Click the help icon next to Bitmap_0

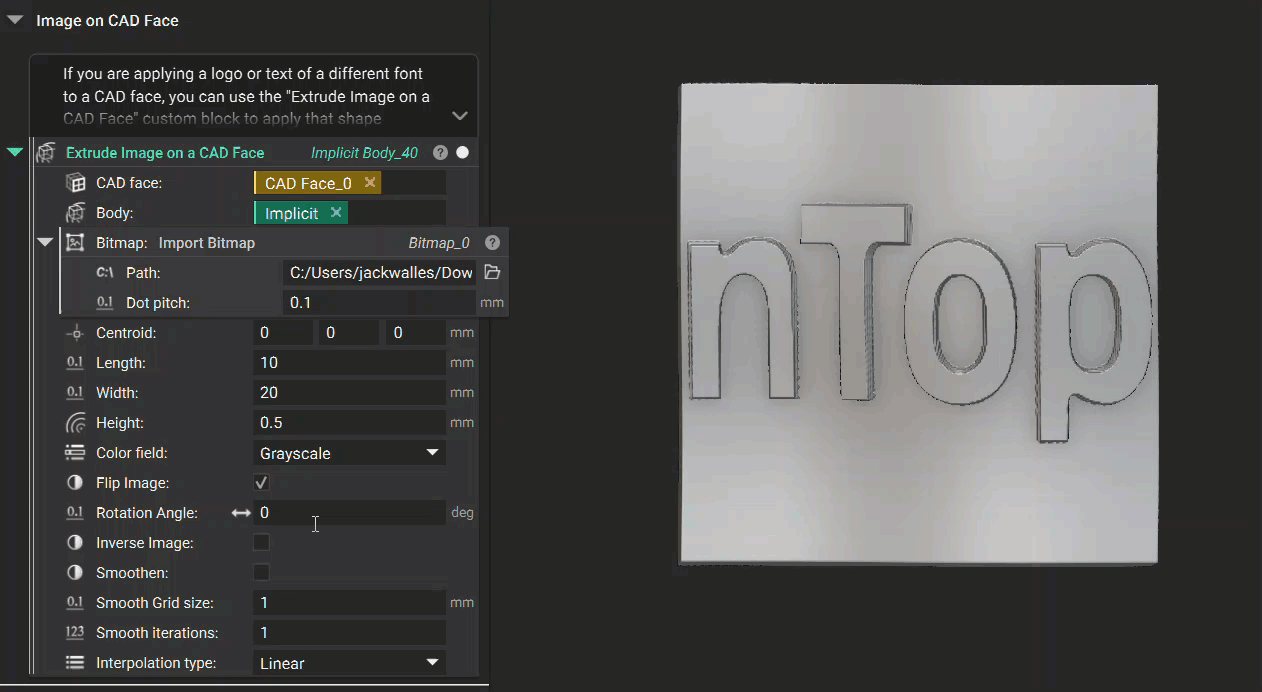(x=492, y=242)
